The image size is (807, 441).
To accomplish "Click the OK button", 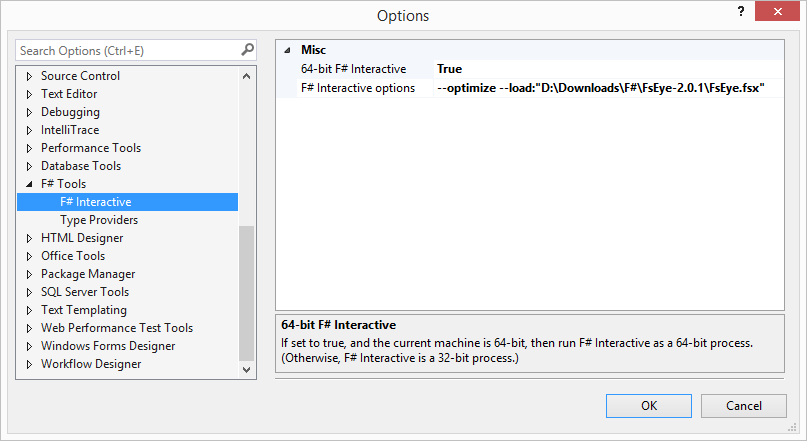I will tap(648, 405).
